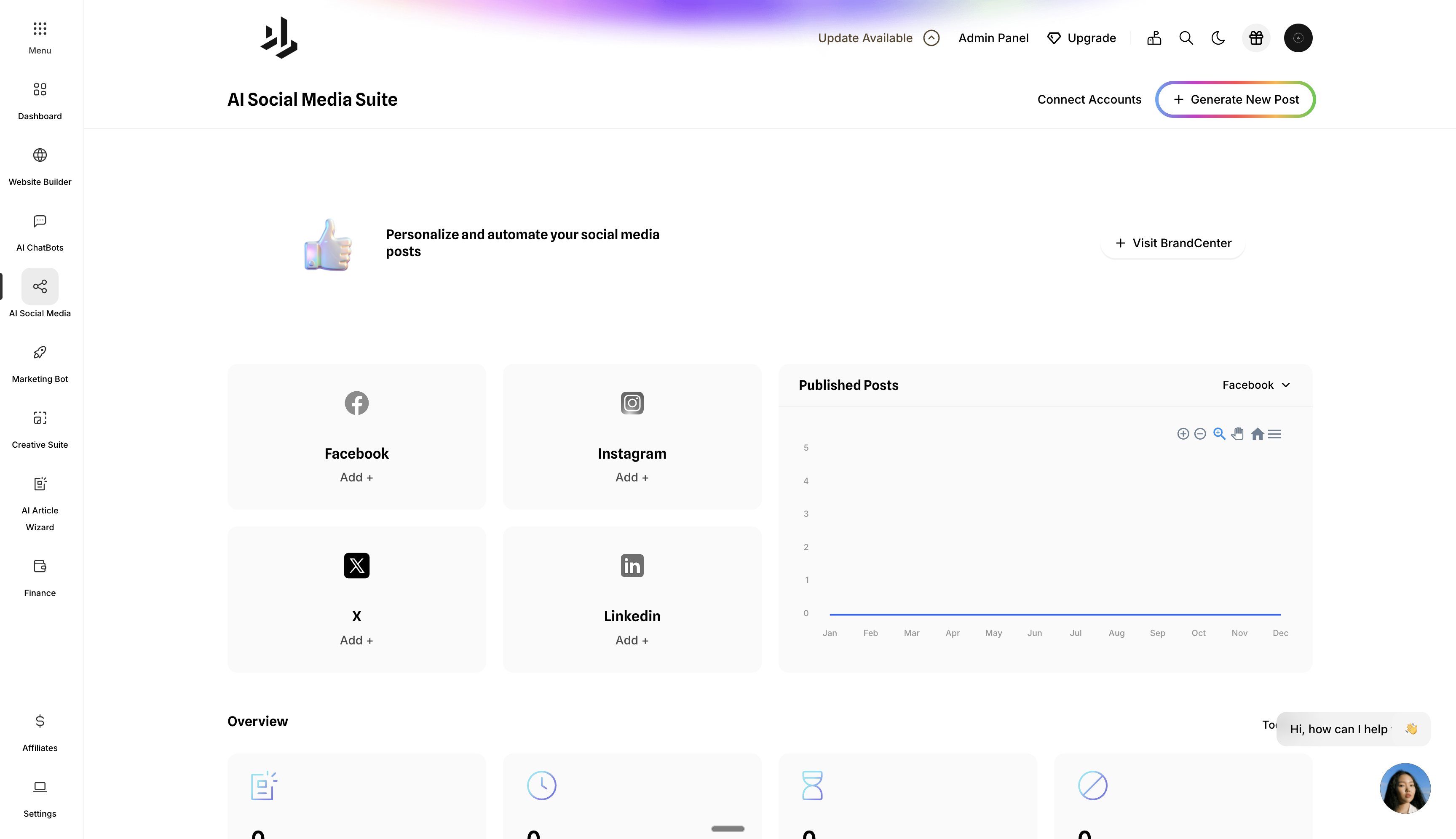
Task: Toggle selection zoom on the chart
Action: pos(1219,433)
